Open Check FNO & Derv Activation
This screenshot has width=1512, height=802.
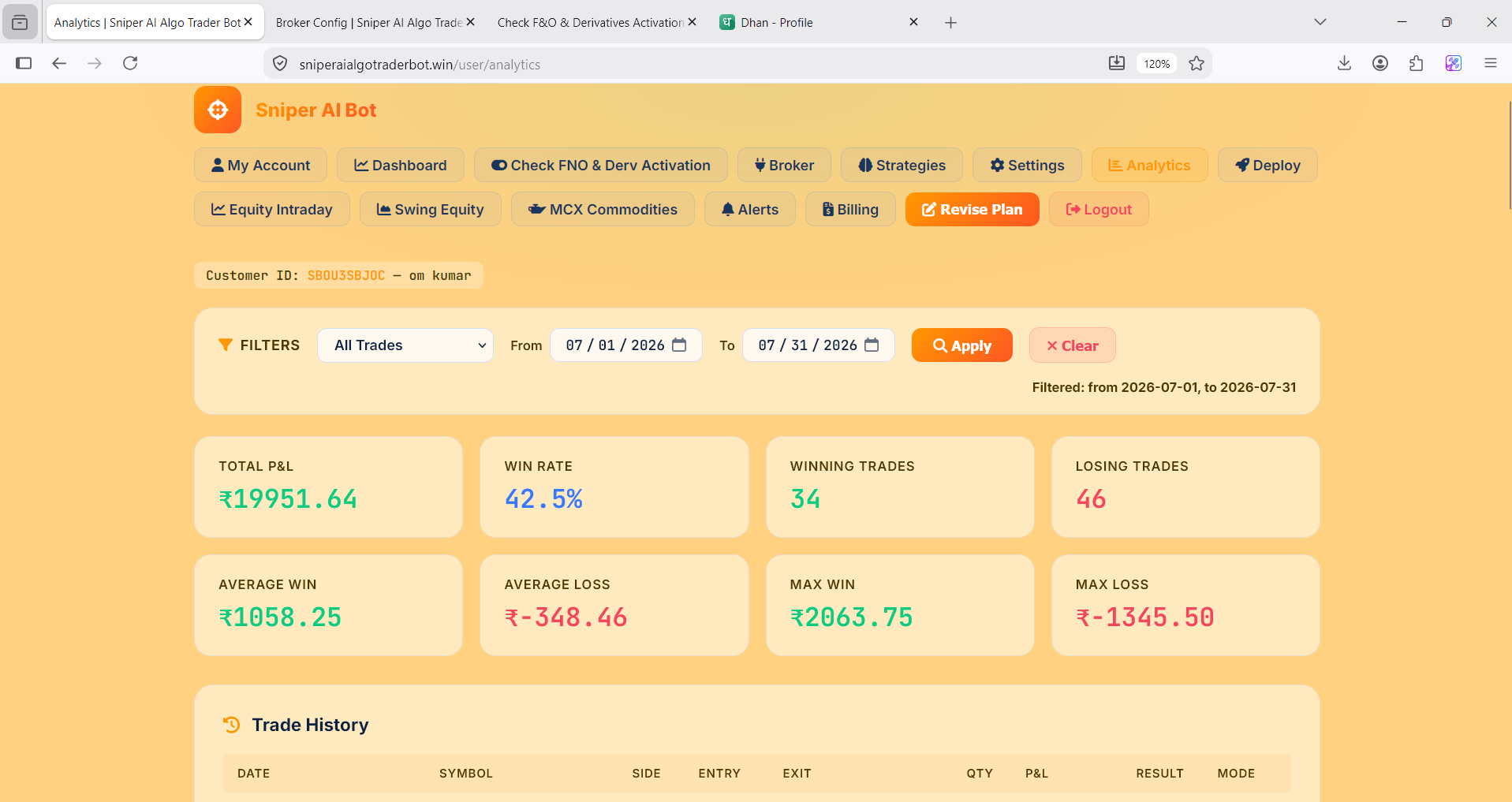pyautogui.click(x=601, y=165)
